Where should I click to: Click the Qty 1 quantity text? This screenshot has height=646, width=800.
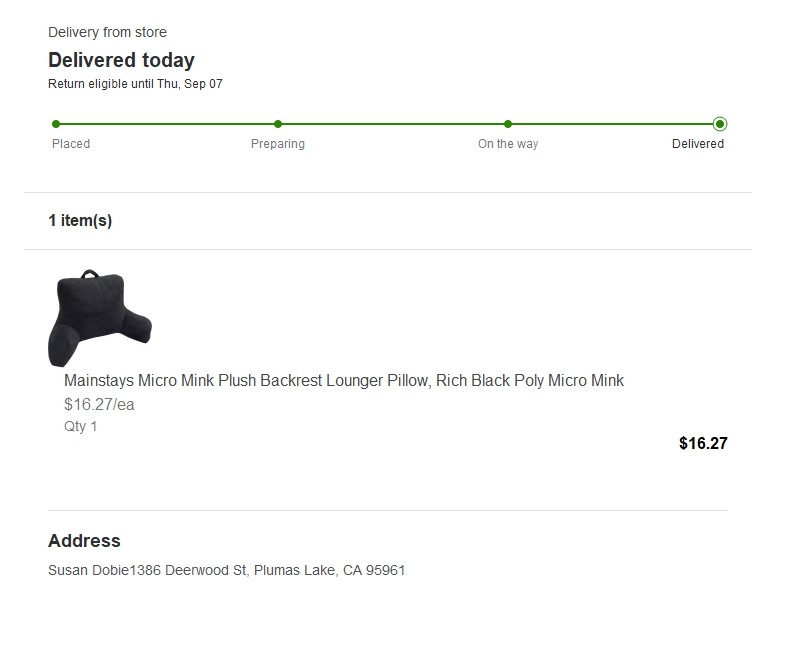tap(80, 426)
